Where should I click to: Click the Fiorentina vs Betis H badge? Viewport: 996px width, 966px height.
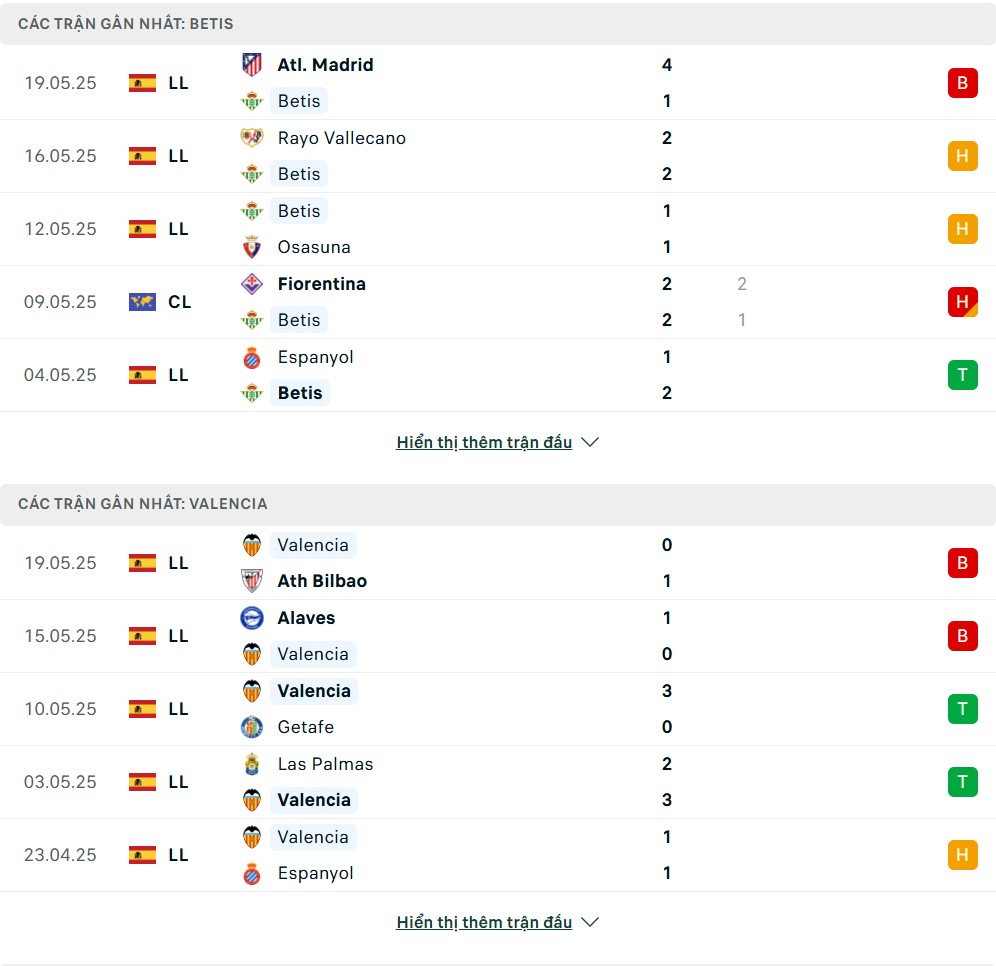click(962, 302)
